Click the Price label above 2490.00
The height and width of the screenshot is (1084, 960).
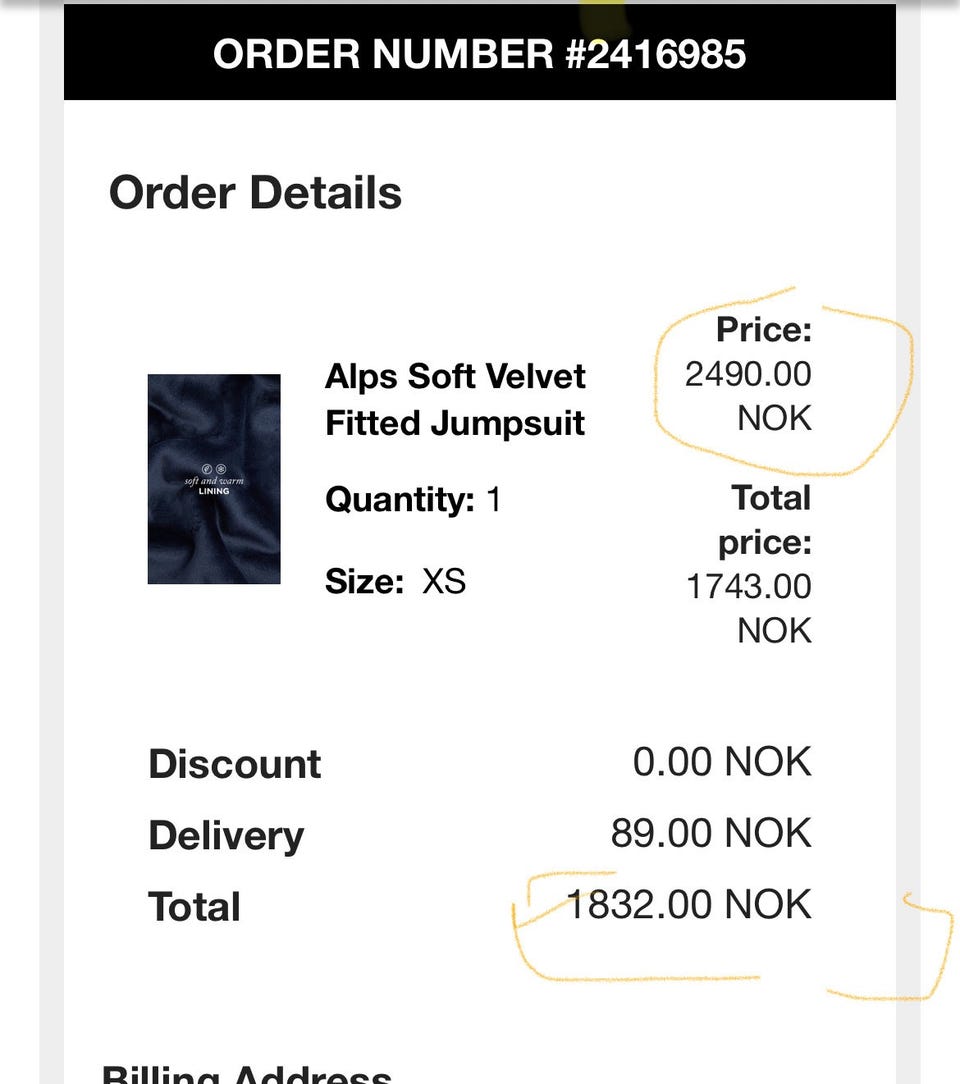(x=764, y=330)
